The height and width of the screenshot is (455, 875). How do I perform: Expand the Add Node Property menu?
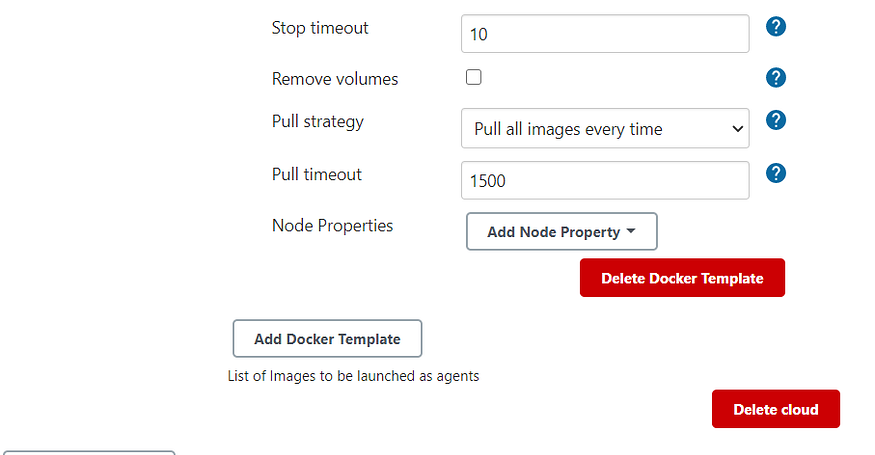coord(562,231)
